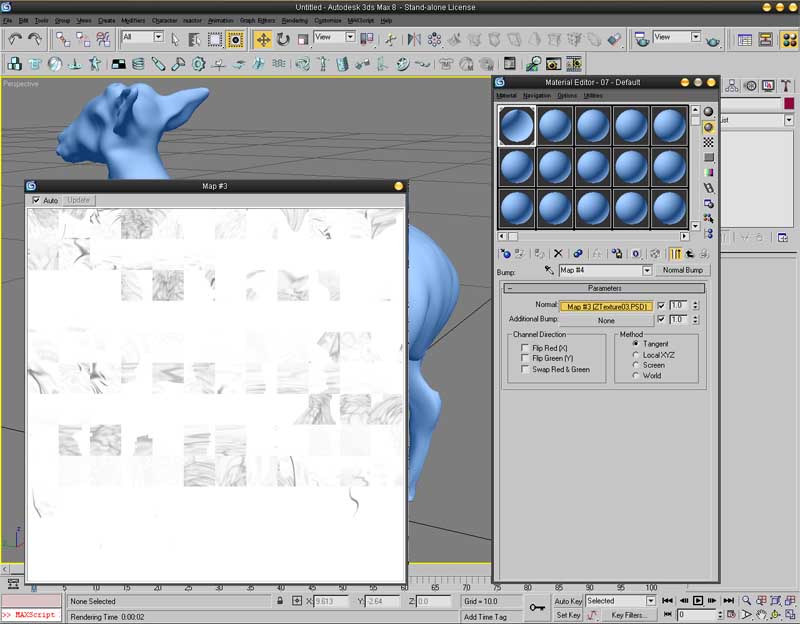800x624 pixels.
Task: Choose the Select Object arrow tool
Action: pos(175,39)
